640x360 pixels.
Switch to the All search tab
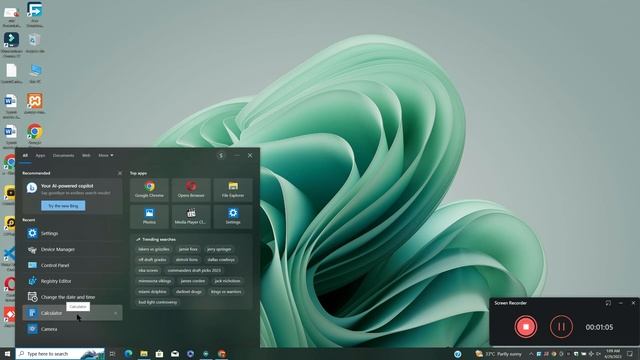[25, 156]
